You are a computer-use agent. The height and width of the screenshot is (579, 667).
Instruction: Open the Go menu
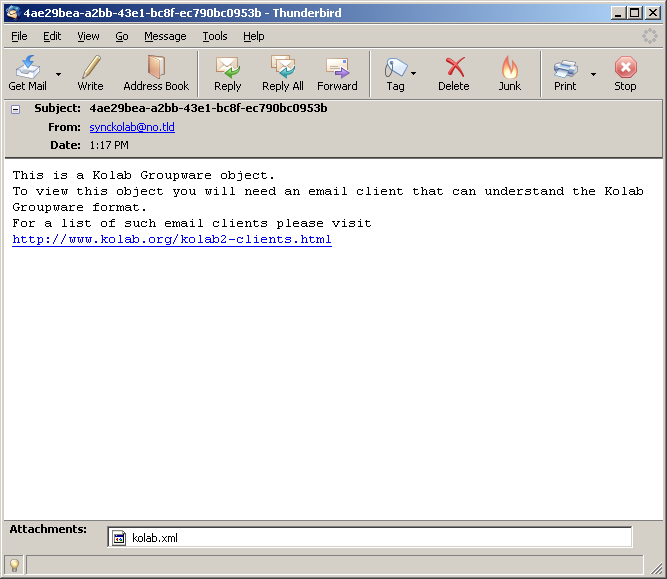pos(122,37)
